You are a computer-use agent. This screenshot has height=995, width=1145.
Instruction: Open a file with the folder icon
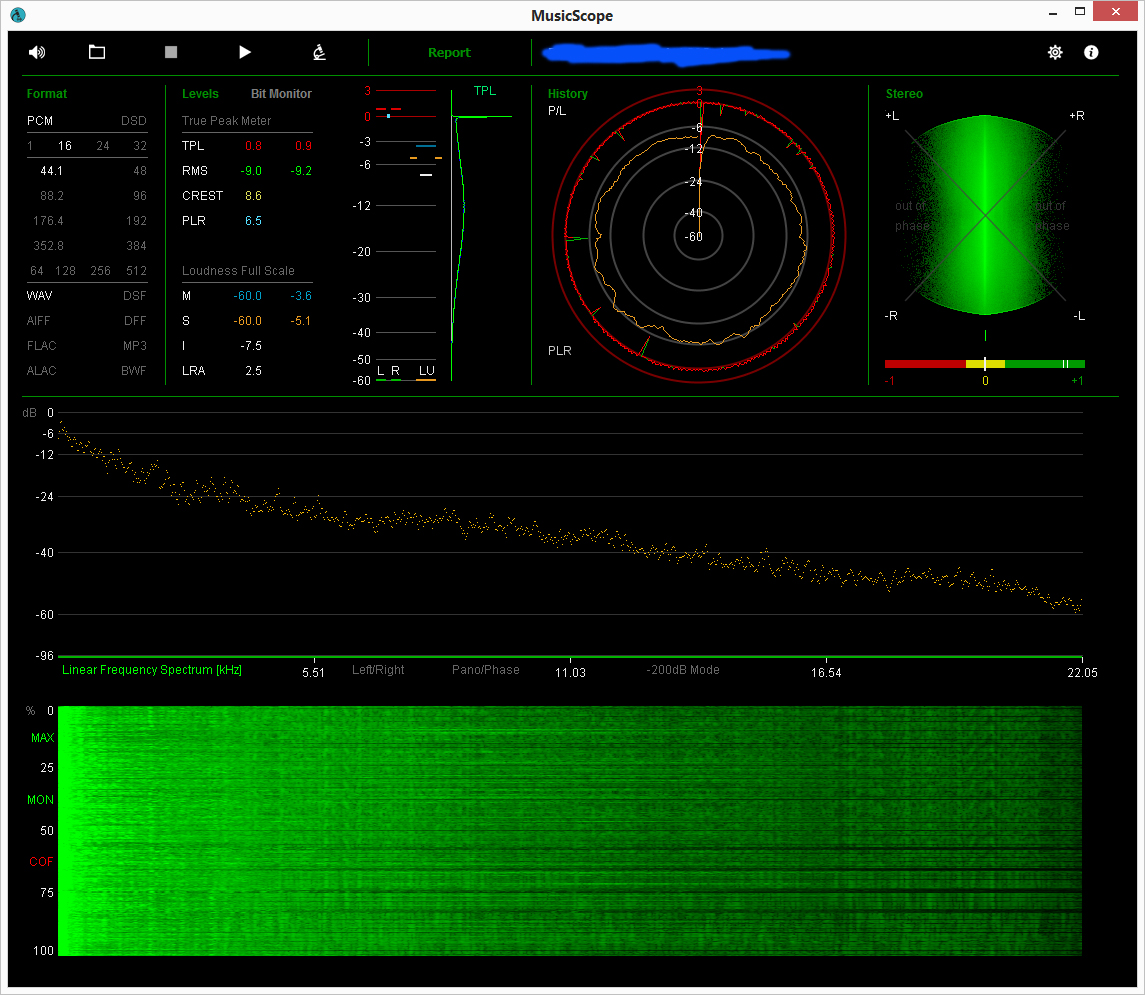point(97,53)
